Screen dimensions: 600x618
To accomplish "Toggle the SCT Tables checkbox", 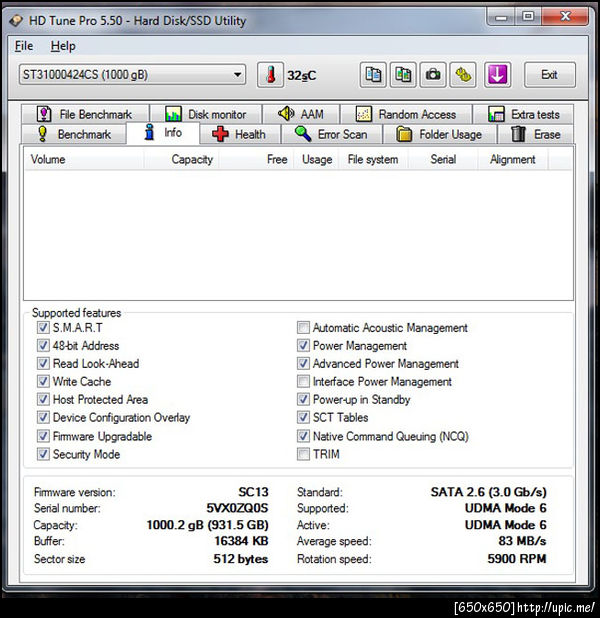I will tap(303, 417).
